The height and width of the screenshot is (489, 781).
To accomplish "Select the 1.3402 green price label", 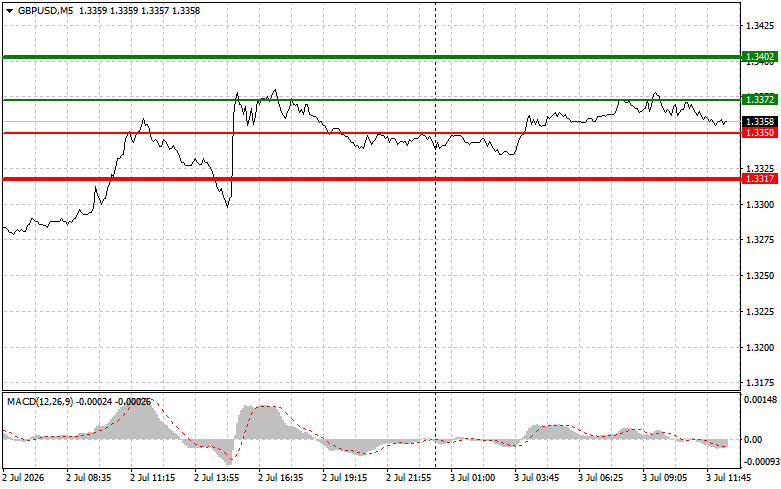I will point(760,57).
